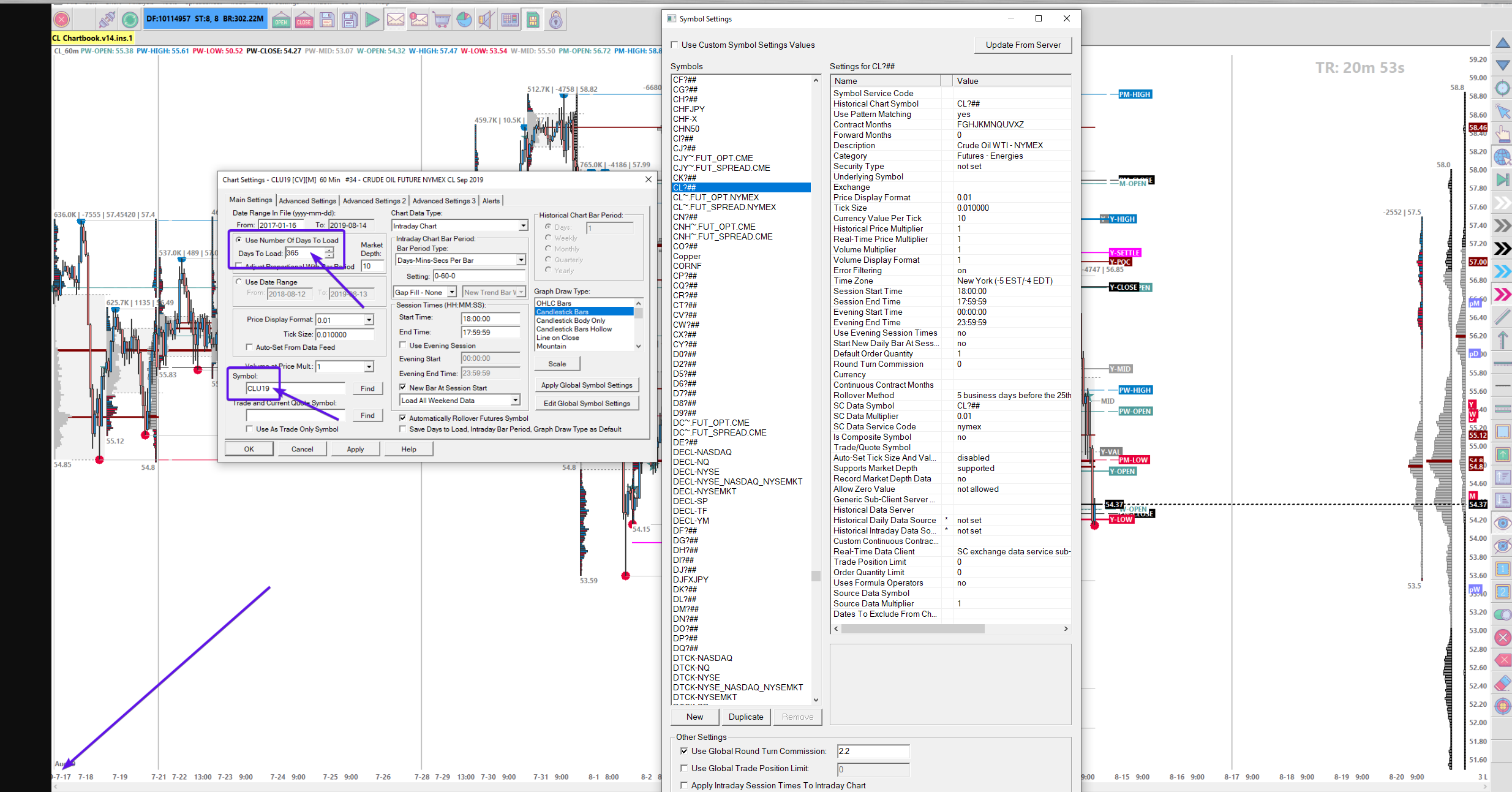Click the green OPEN sign toolbar icon
The height and width of the screenshot is (792, 1512).
[281, 20]
